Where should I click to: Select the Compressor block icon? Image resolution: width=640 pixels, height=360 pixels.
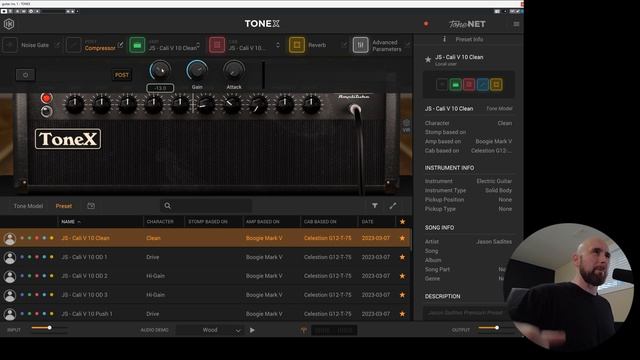(x=73, y=45)
